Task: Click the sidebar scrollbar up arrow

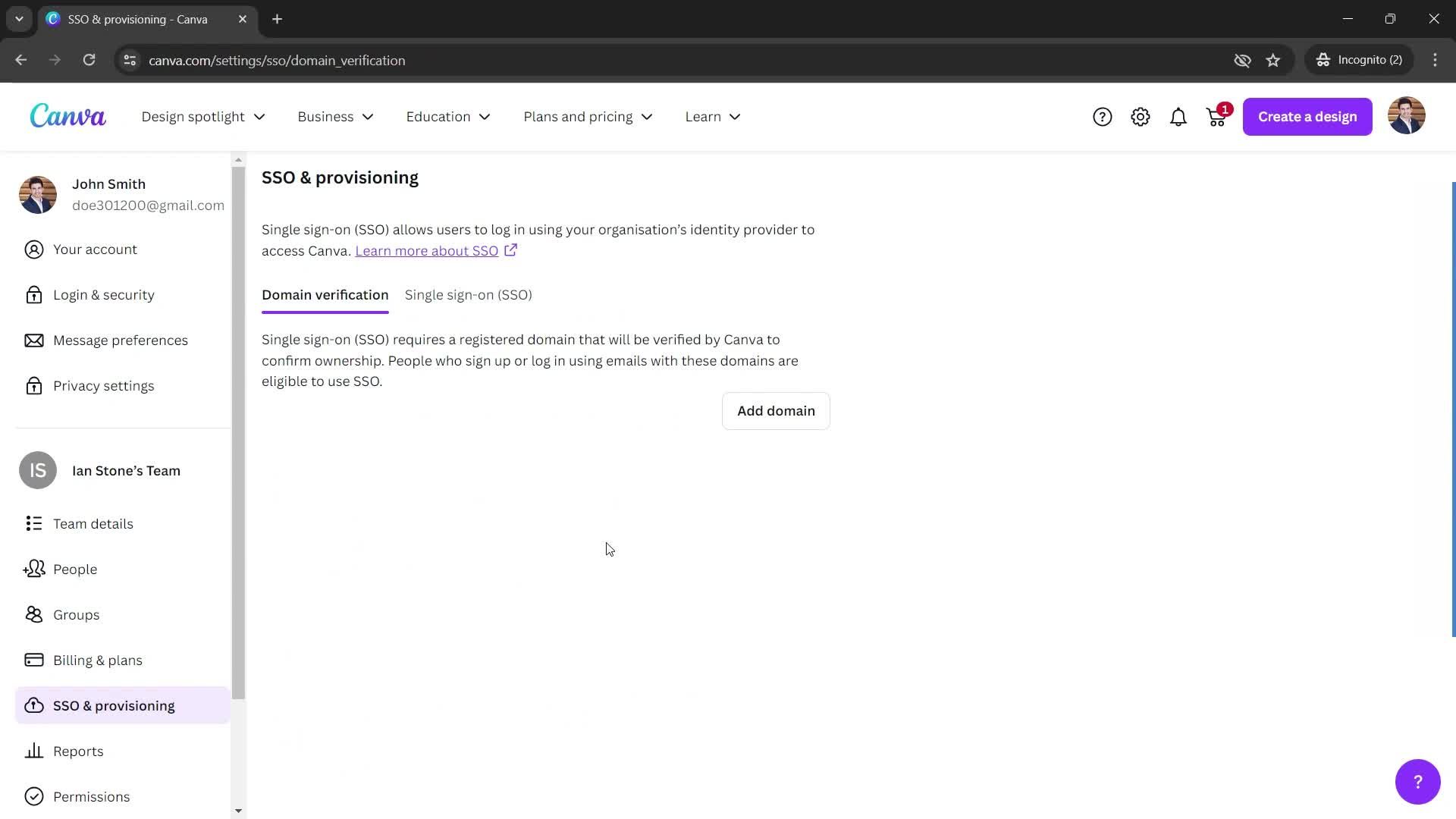Action: click(238, 160)
